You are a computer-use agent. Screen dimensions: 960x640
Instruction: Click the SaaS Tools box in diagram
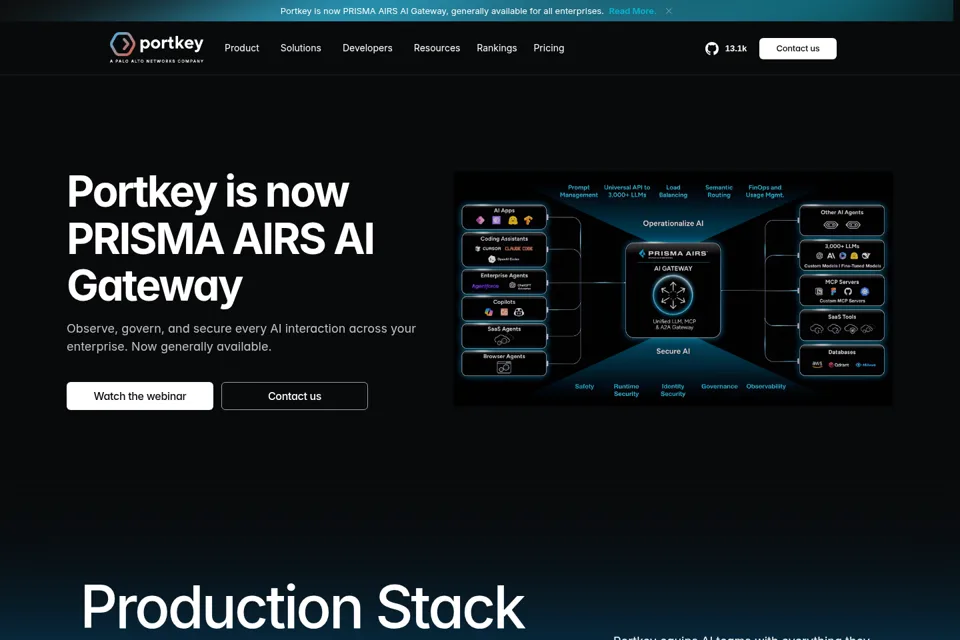(x=842, y=325)
